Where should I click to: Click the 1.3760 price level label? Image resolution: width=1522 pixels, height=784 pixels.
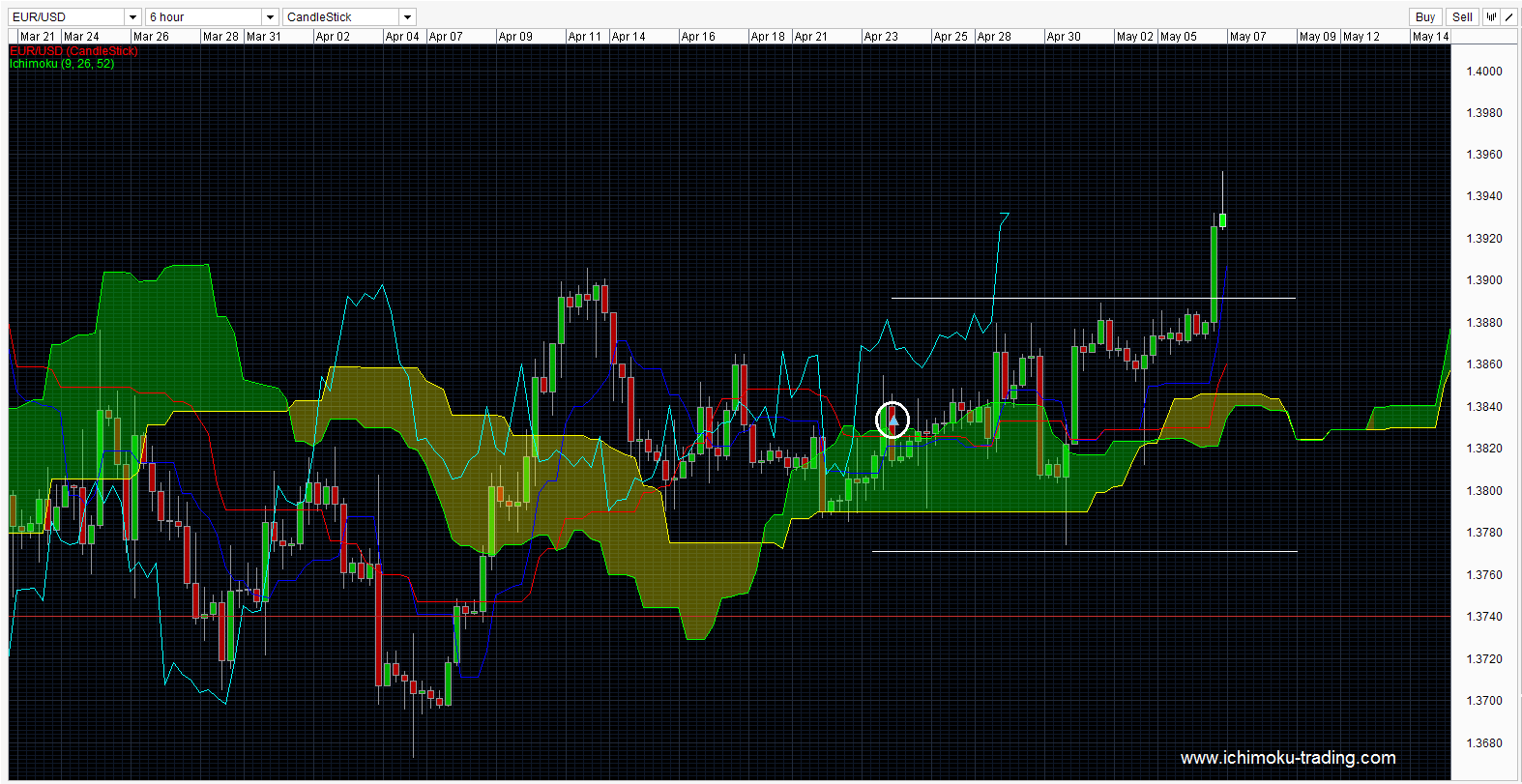click(x=1484, y=574)
